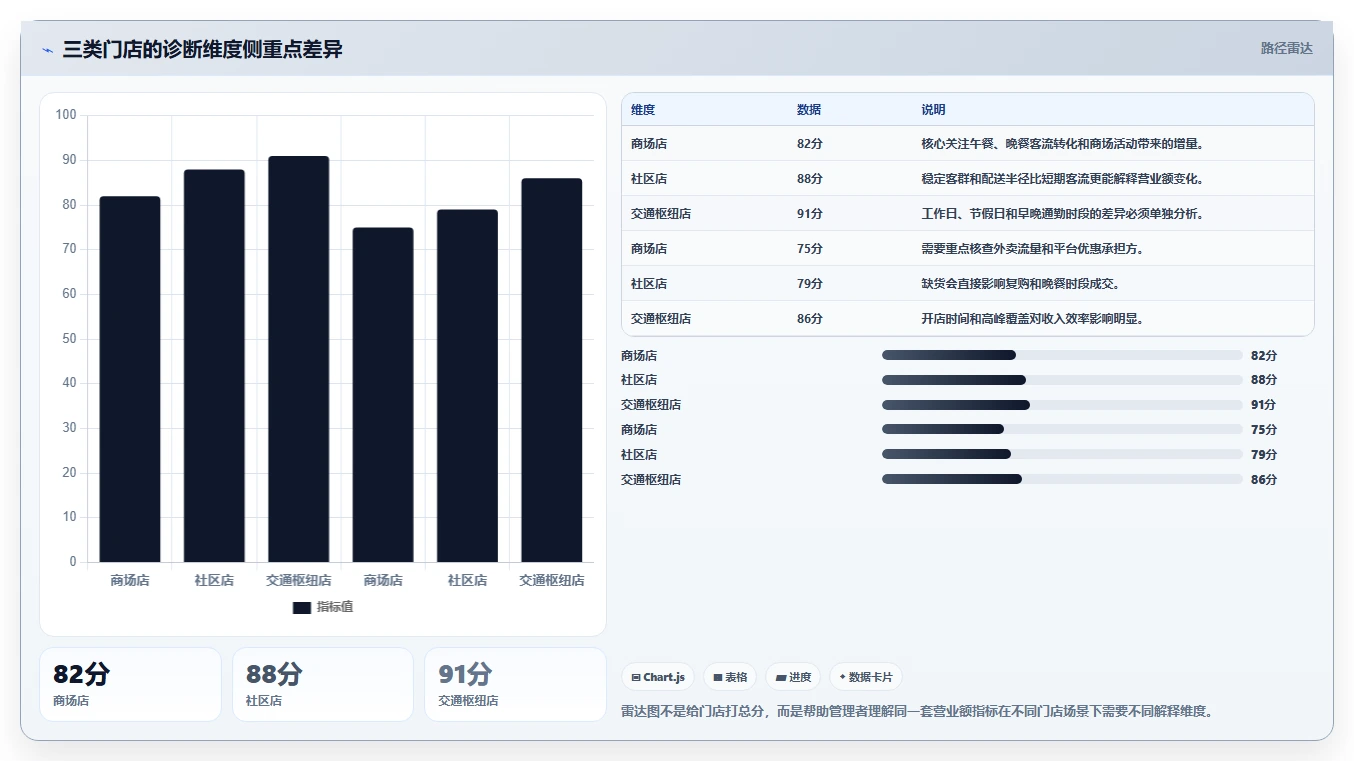1354x761 pixels.
Task: Click the sparkle icon in the 数据卡片 chip
Action: point(842,677)
